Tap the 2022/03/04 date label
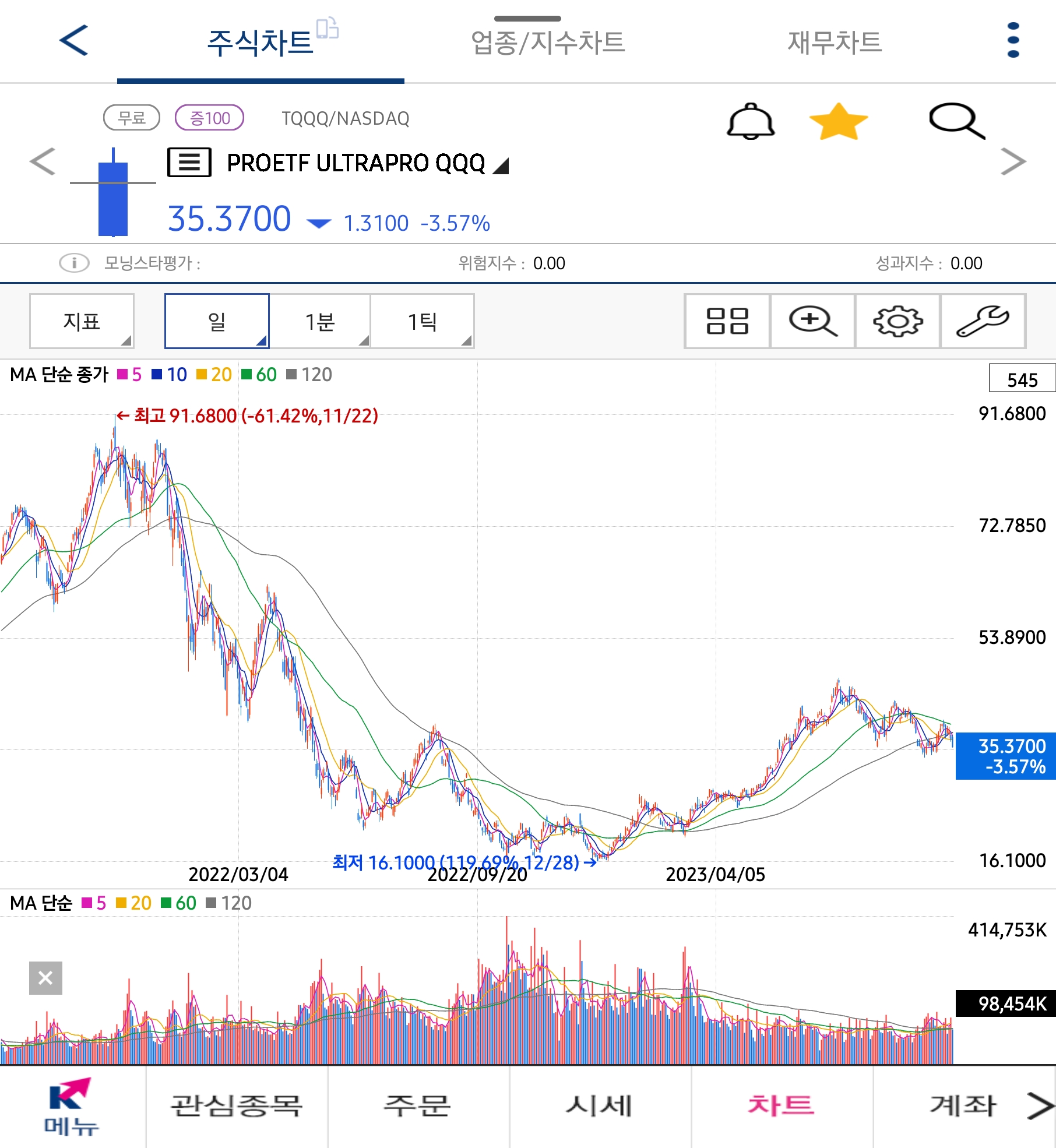The image size is (1056, 1148). pos(238,874)
